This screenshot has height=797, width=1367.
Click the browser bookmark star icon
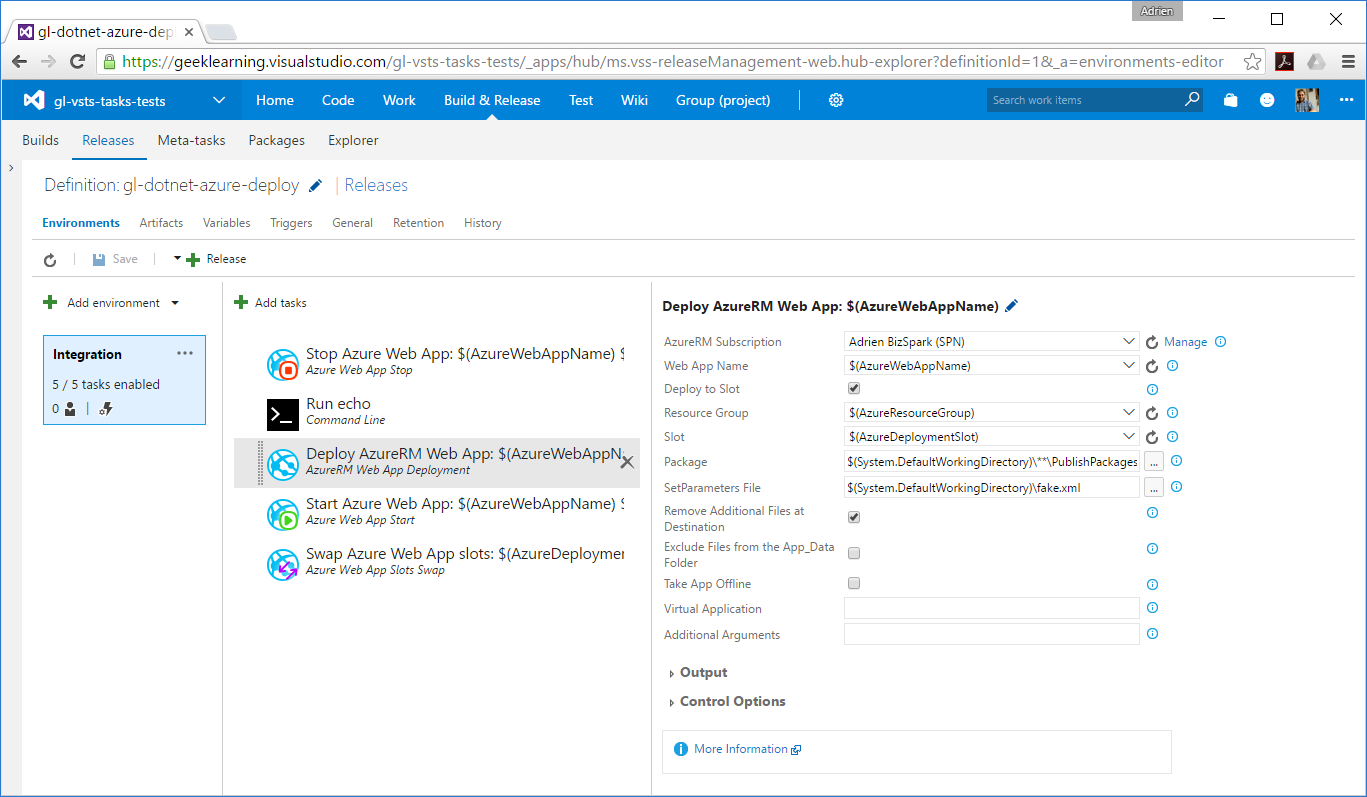[1252, 62]
